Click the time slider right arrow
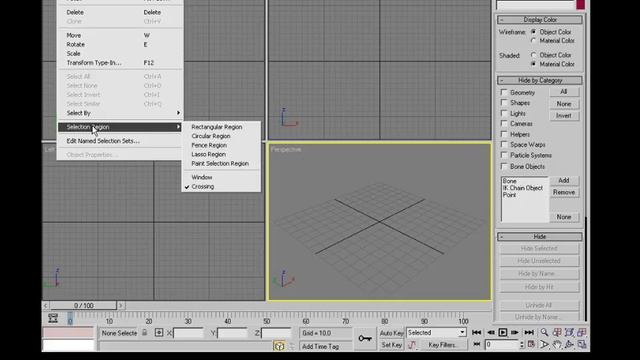640x360 pixels. 120,305
